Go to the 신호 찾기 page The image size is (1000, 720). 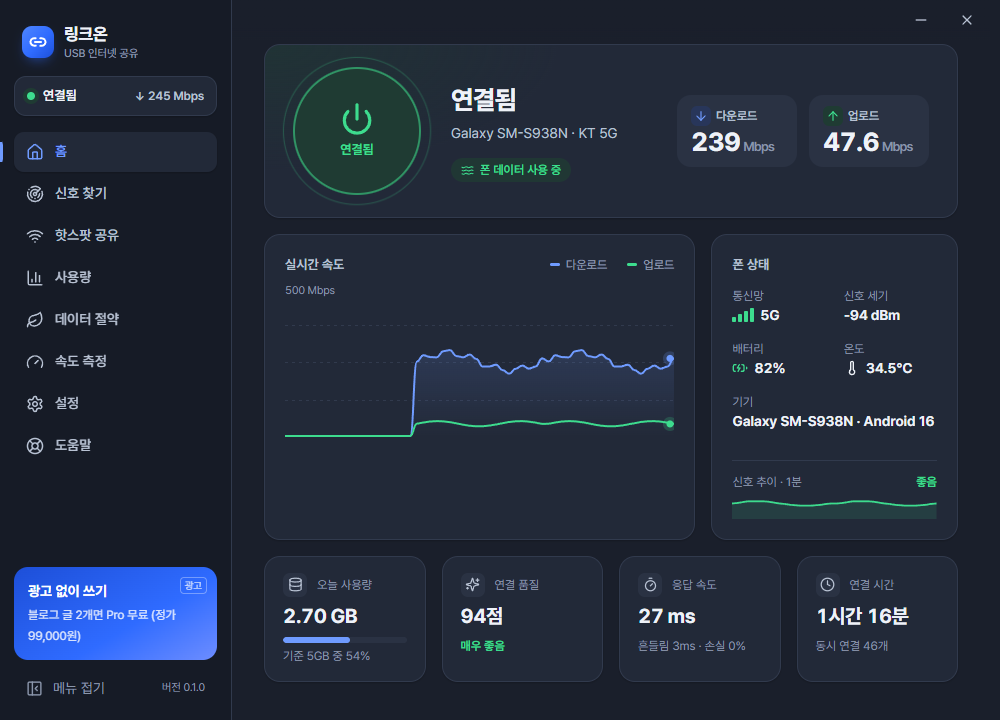115,193
